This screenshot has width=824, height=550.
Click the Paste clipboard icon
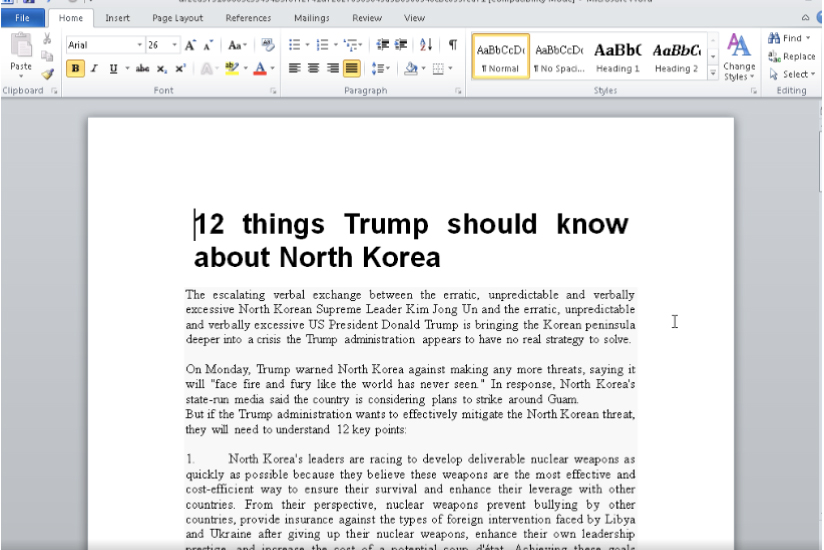(x=21, y=45)
